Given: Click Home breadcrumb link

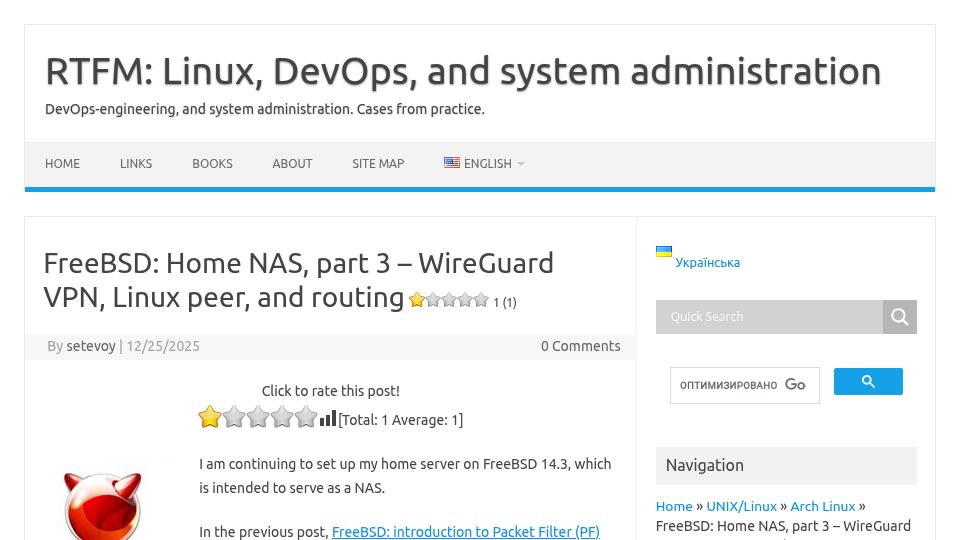Looking at the screenshot, I should click(673, 506).
